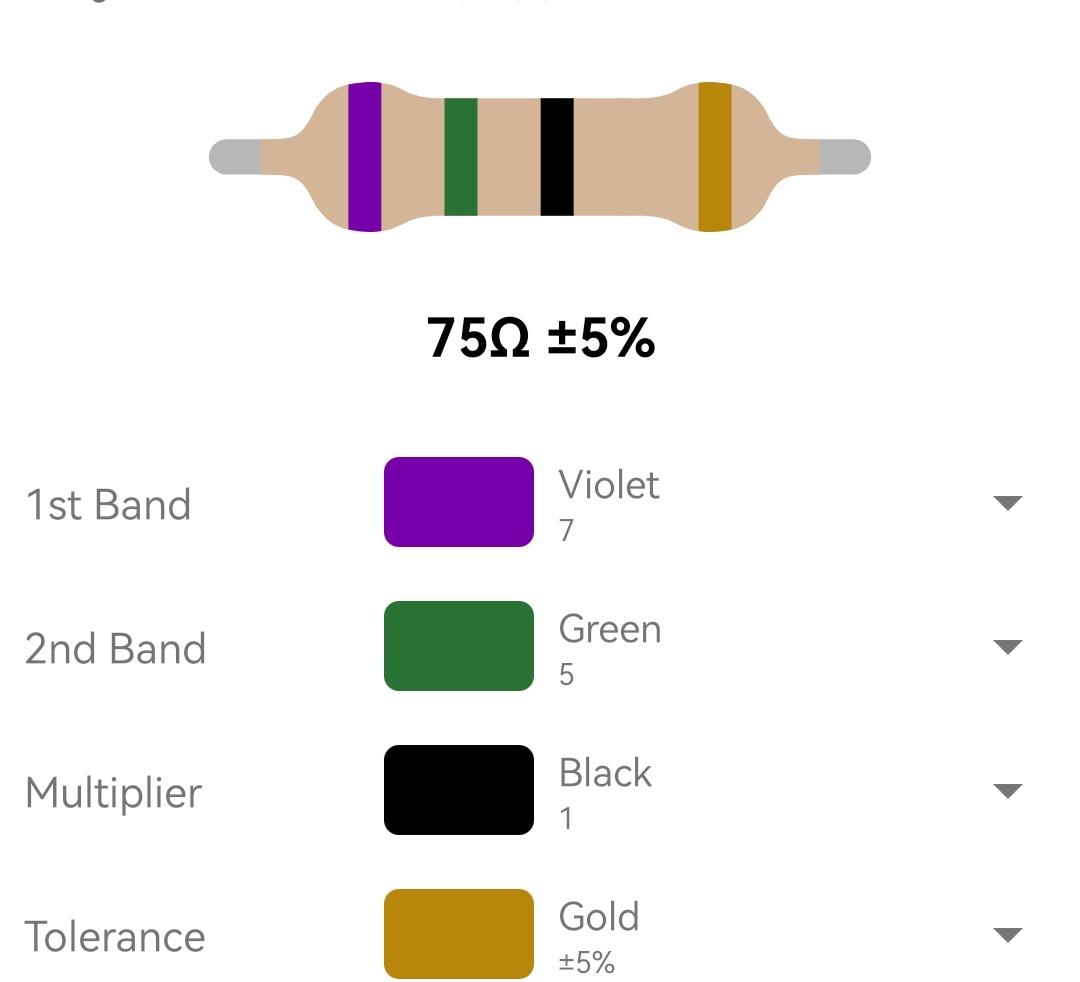Select the black color swatch
Screen dimensions: 1080x982
point(459,790)
